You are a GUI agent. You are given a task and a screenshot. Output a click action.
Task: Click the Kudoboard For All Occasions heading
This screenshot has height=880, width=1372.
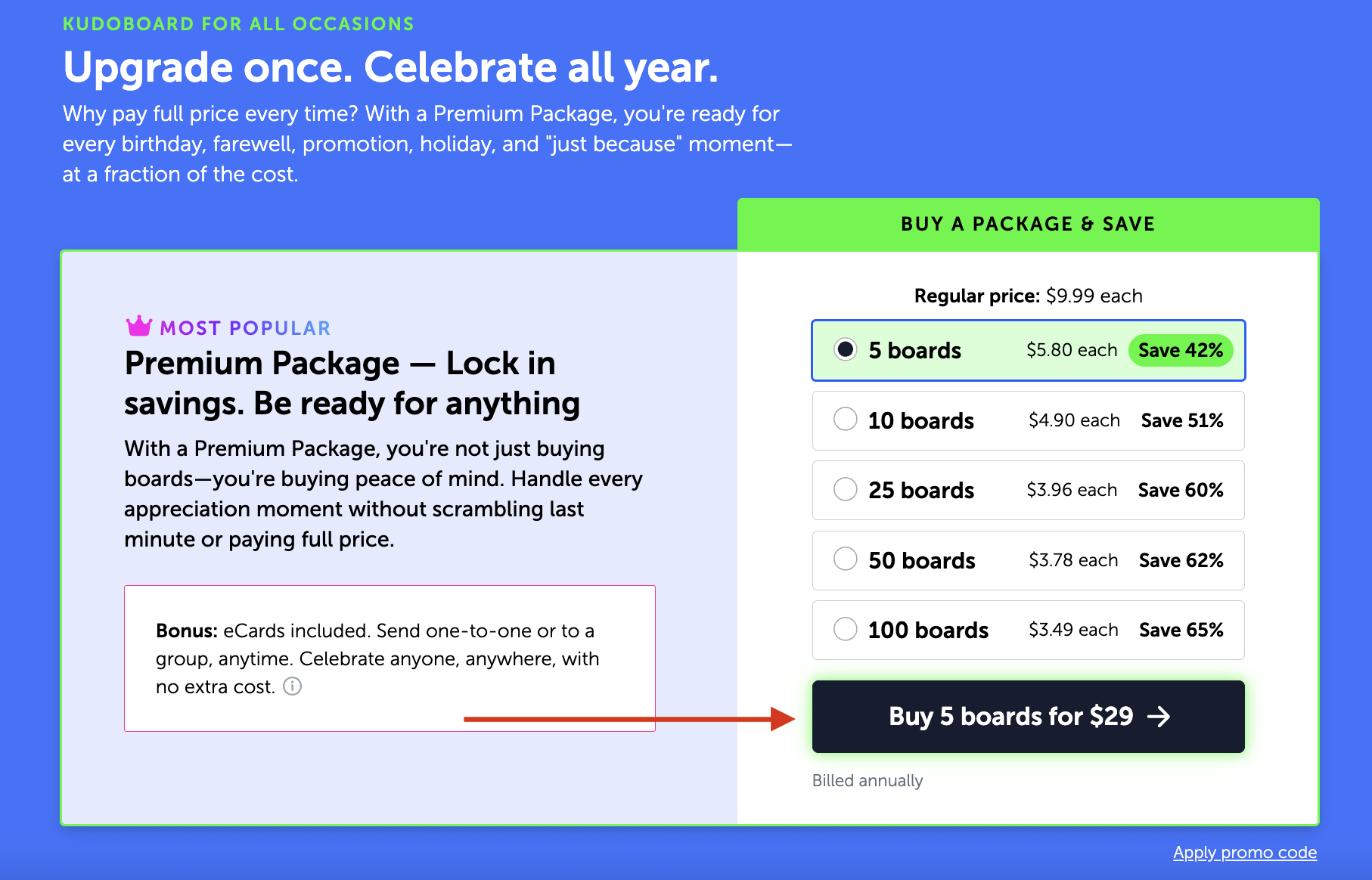pyautogui.click(x=238, y=24)
